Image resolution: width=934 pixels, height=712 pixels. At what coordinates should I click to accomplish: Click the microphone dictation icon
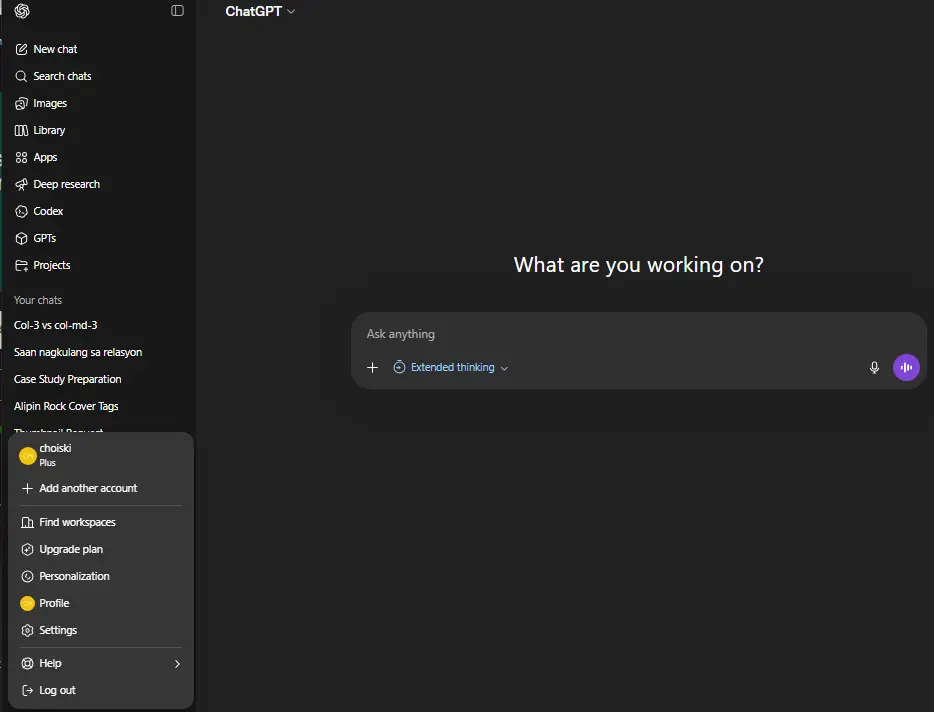click(874, 368)
